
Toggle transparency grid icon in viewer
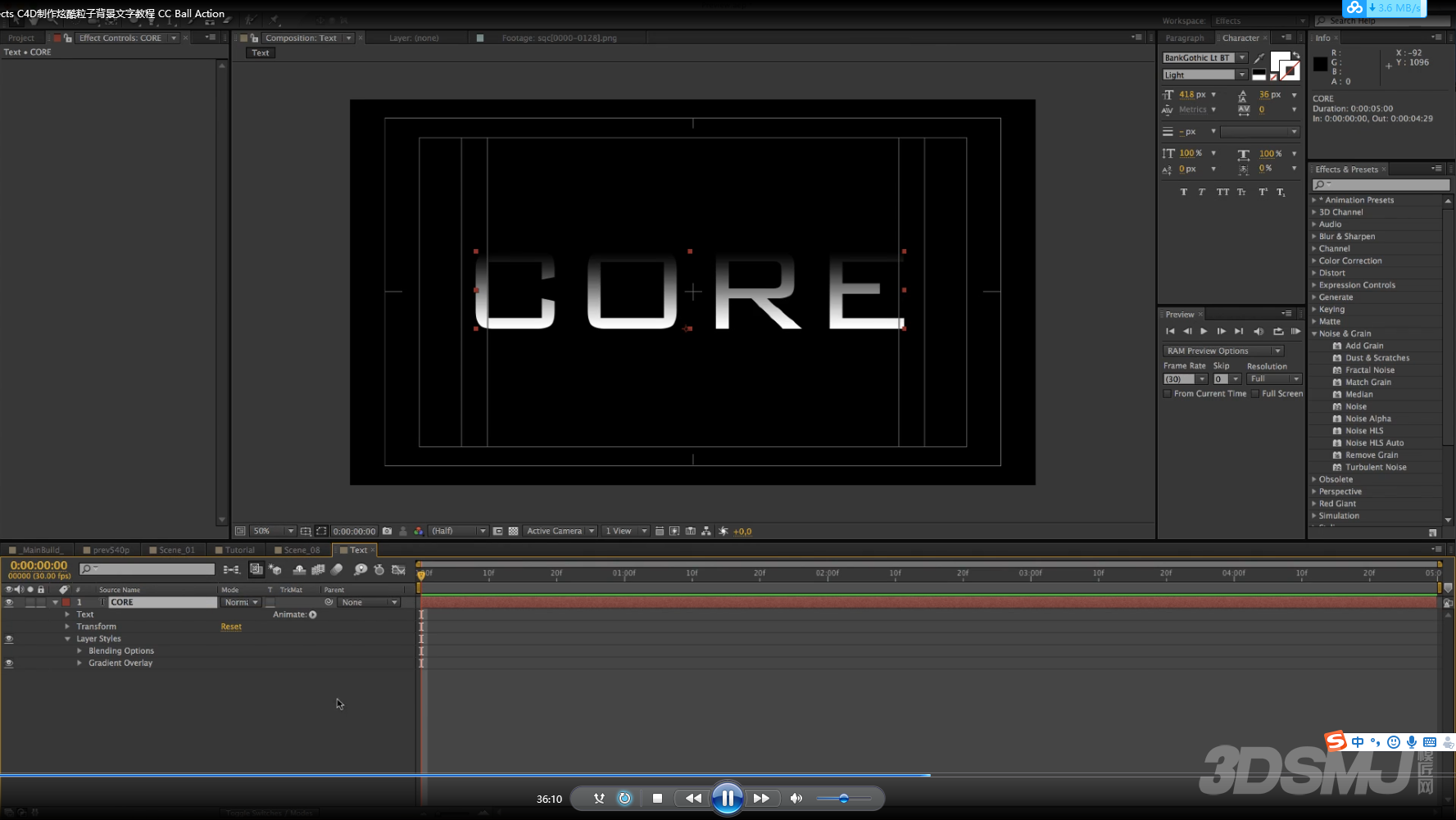tap(513, 531)
